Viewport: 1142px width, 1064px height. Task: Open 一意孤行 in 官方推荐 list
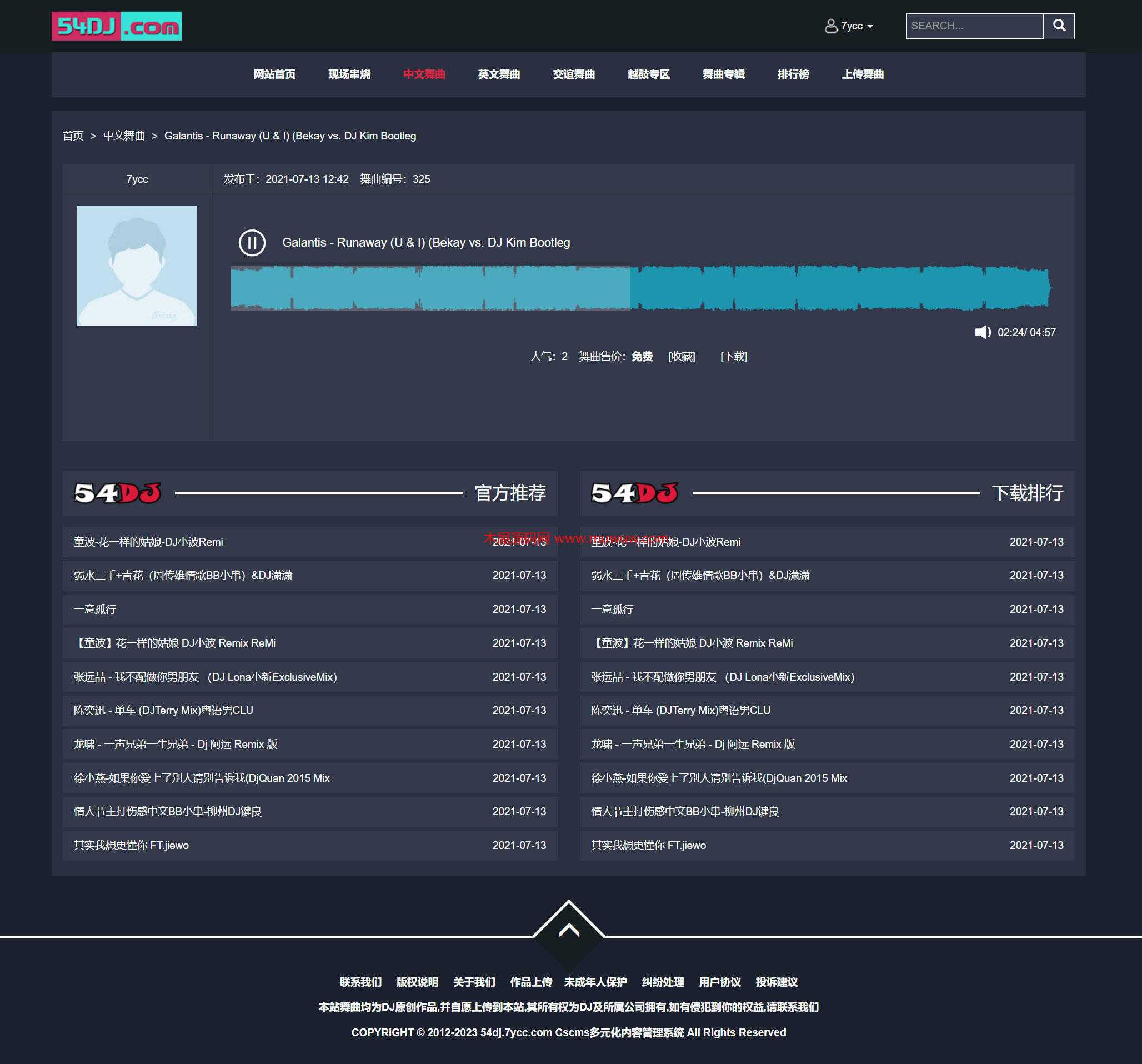coord(95,609)
